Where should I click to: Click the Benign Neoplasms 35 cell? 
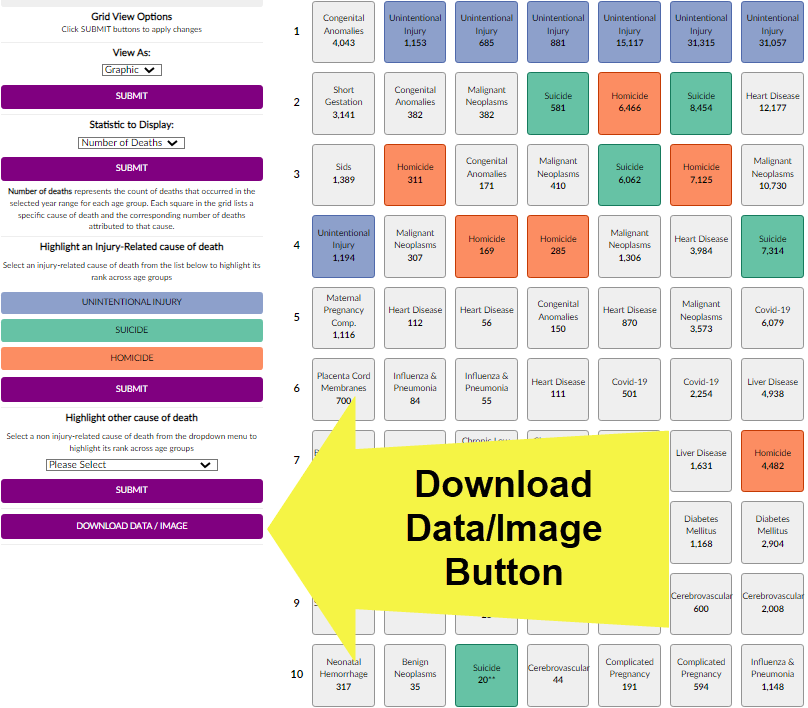pos(415,675)
